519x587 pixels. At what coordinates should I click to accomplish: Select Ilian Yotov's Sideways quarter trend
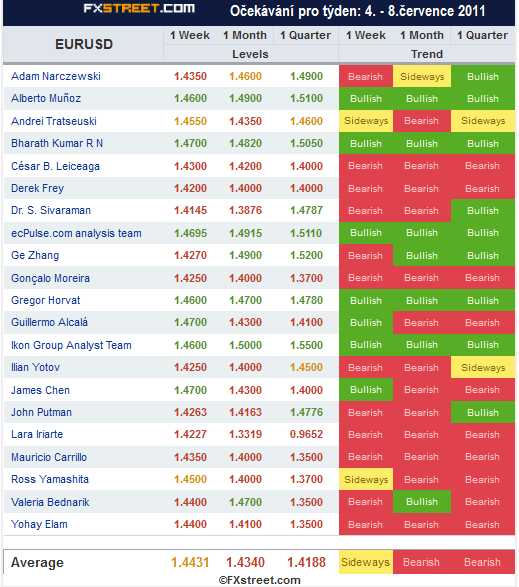click(x=483, y=367)
